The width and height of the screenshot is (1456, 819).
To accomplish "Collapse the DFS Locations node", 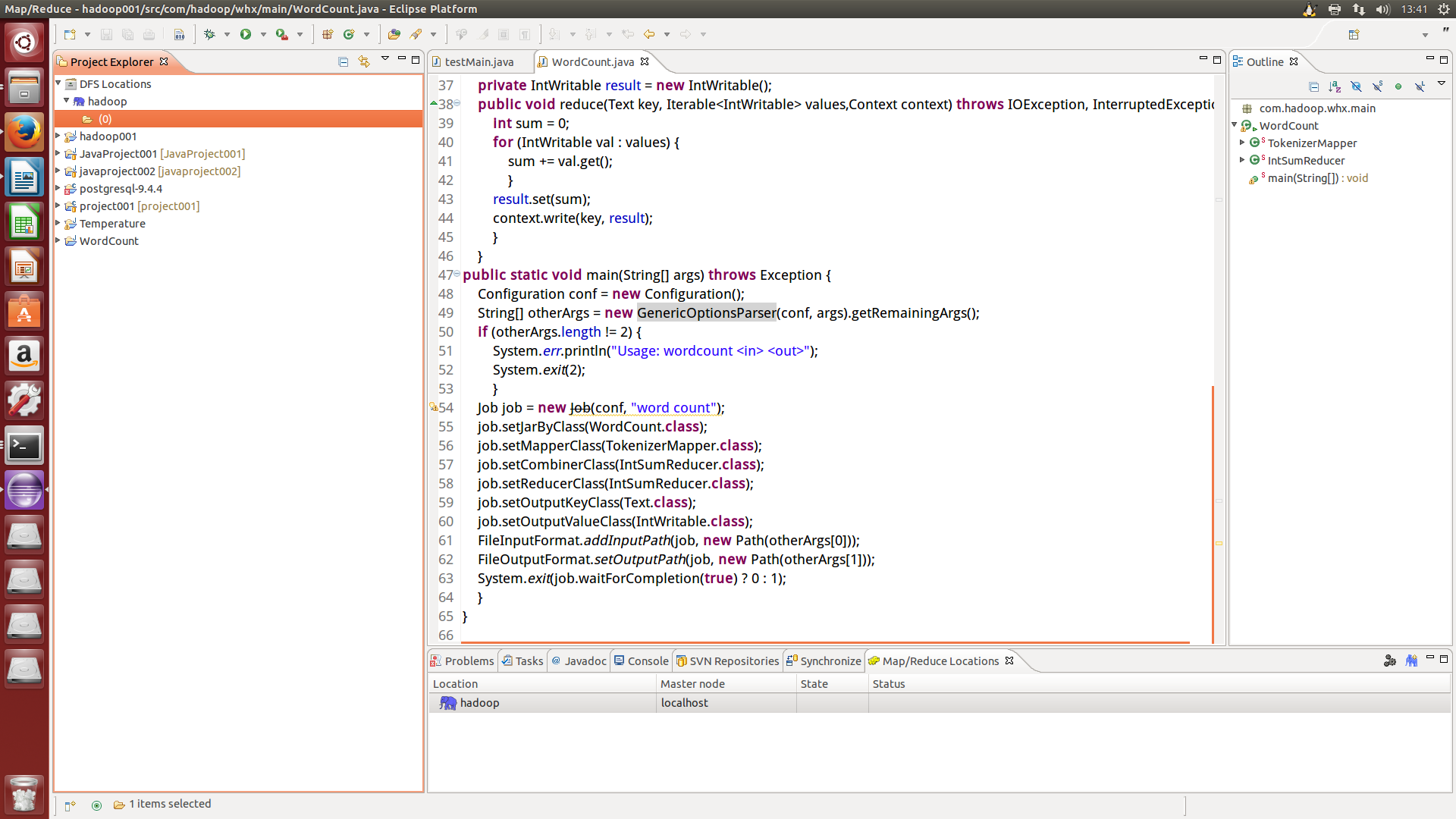I will pos(58,83).
